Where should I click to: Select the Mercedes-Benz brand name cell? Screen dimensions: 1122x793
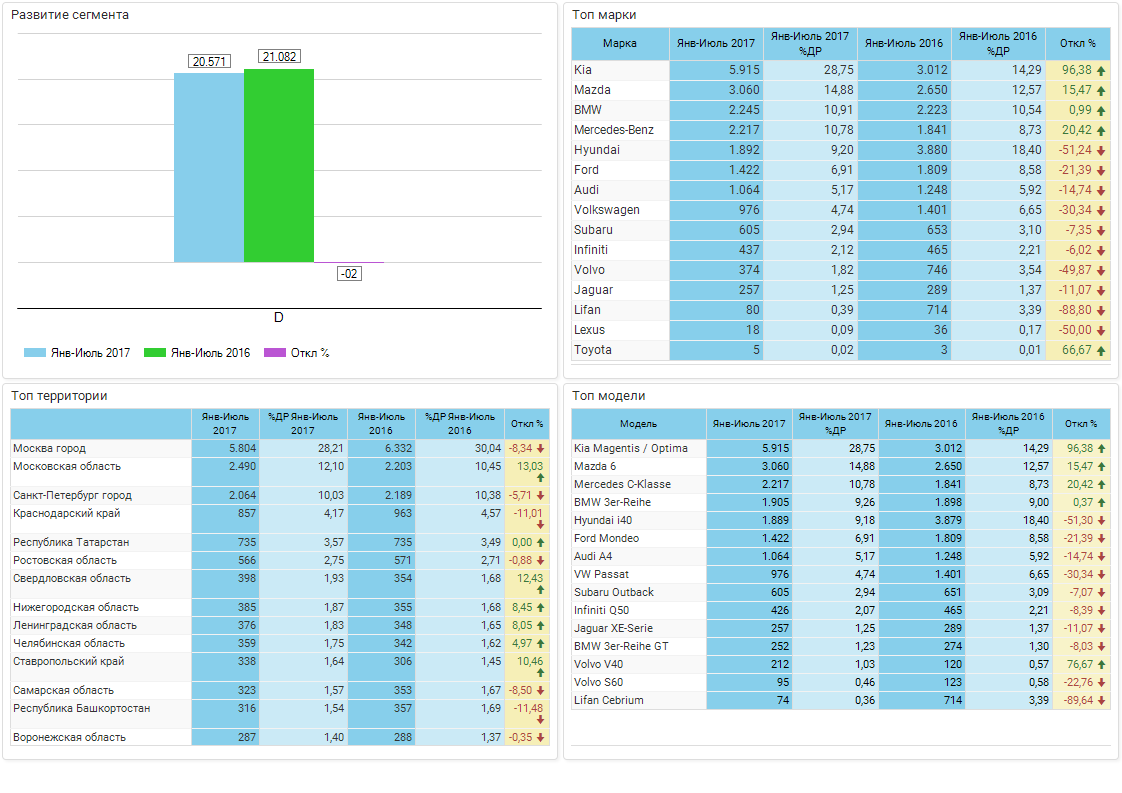[x=620, y=130]
